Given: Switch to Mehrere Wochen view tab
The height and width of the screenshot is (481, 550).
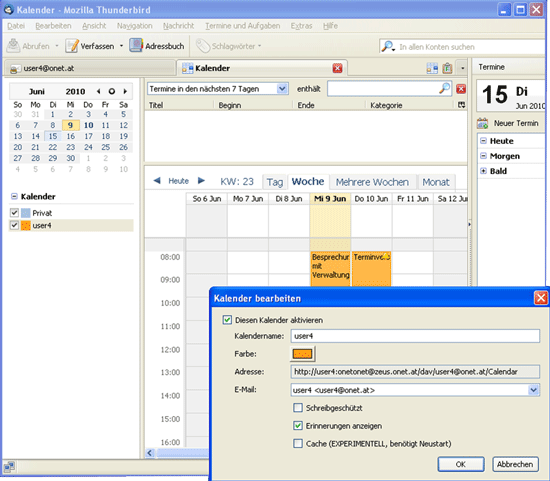Looking at the screenshot, I should coord(372,182).
